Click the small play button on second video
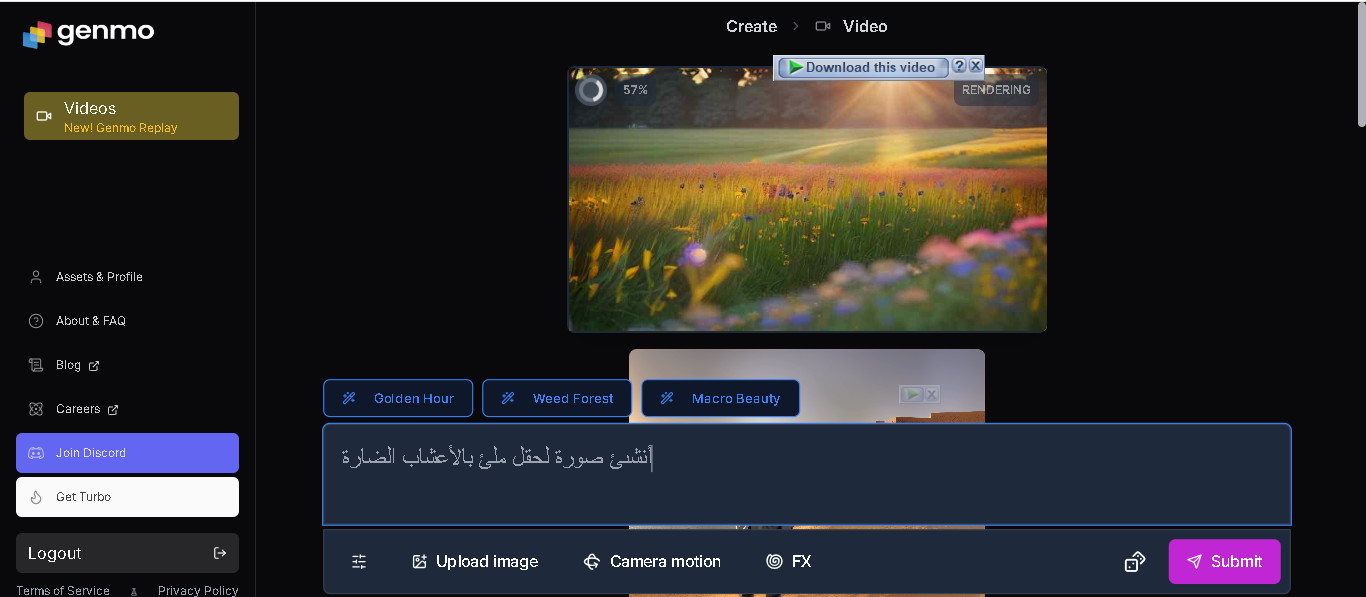Image resolution: width=1366 pixels, height=597 pixels. 911,394
